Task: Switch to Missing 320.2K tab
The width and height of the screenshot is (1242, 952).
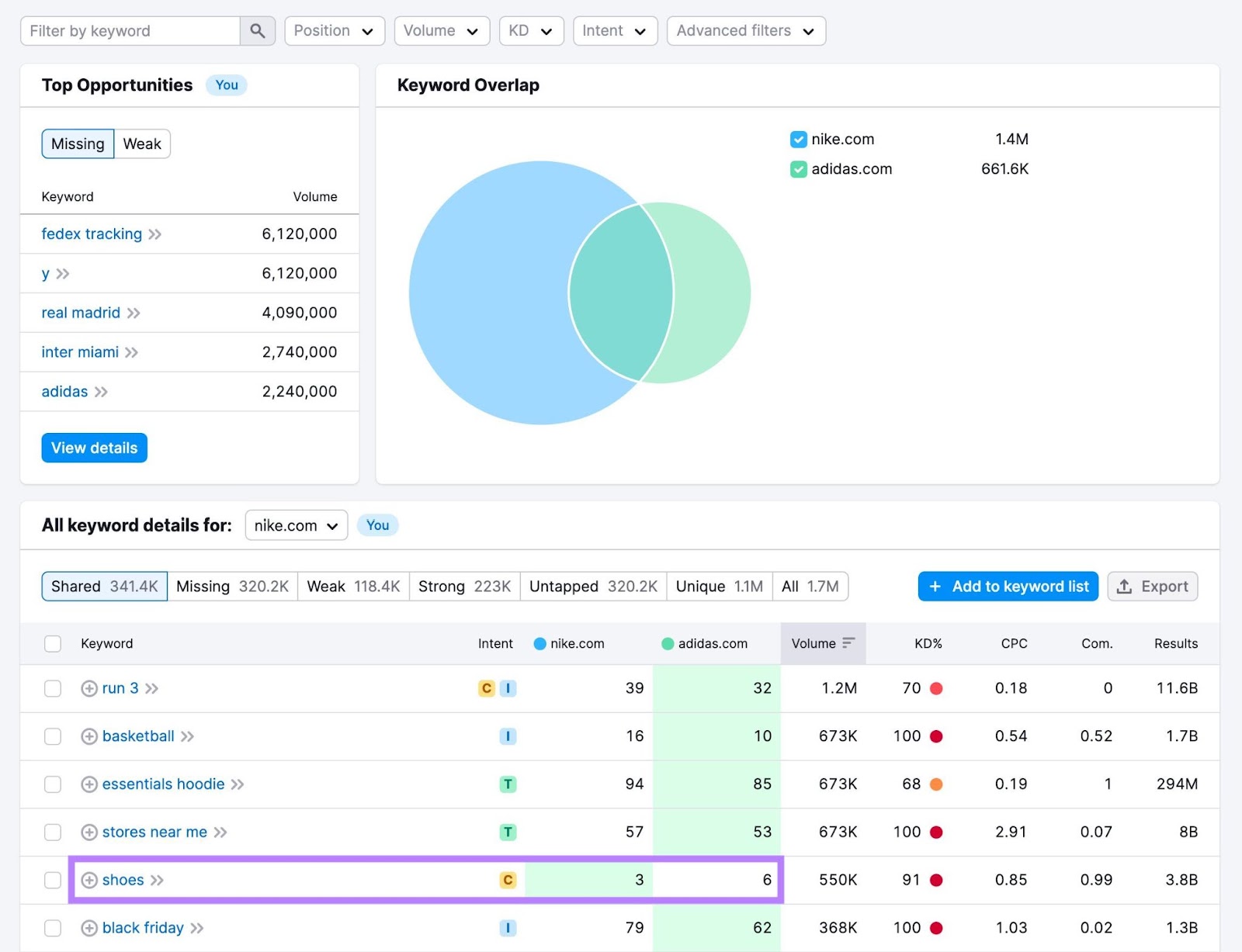Action: (x=232, y=587)
